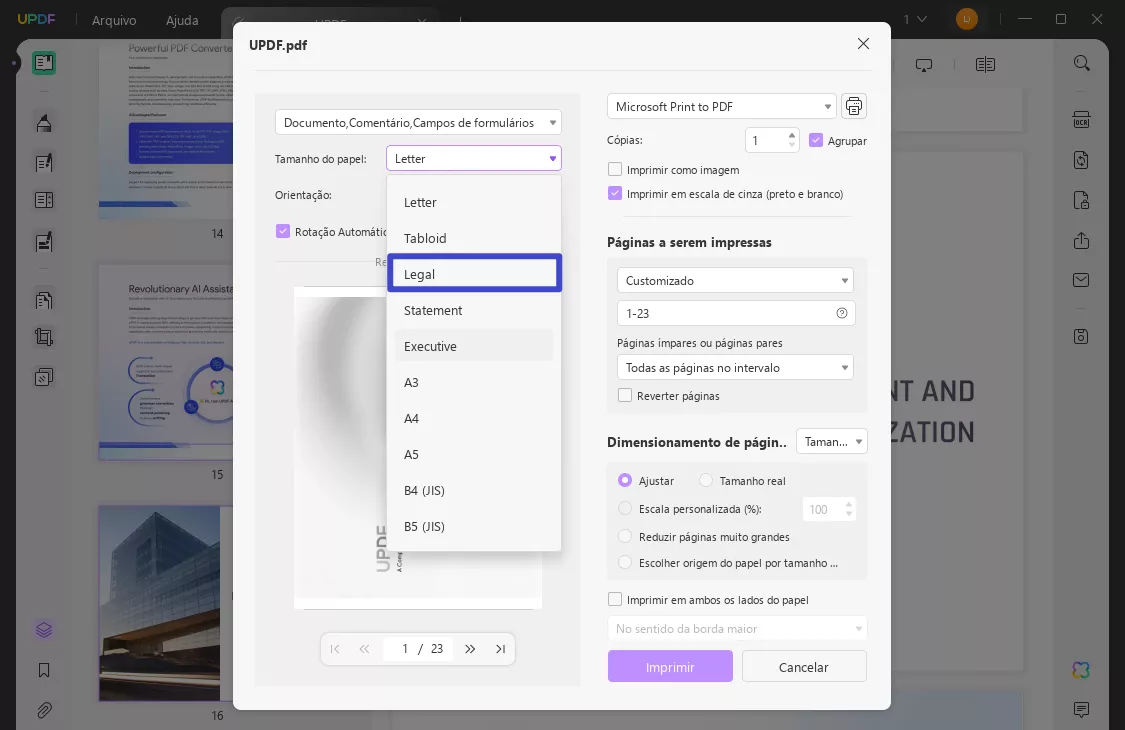The height and width of the screenshot is (730, 1125).
Task: Toggle the Agrupar checkbox
Action: (816, 141)
